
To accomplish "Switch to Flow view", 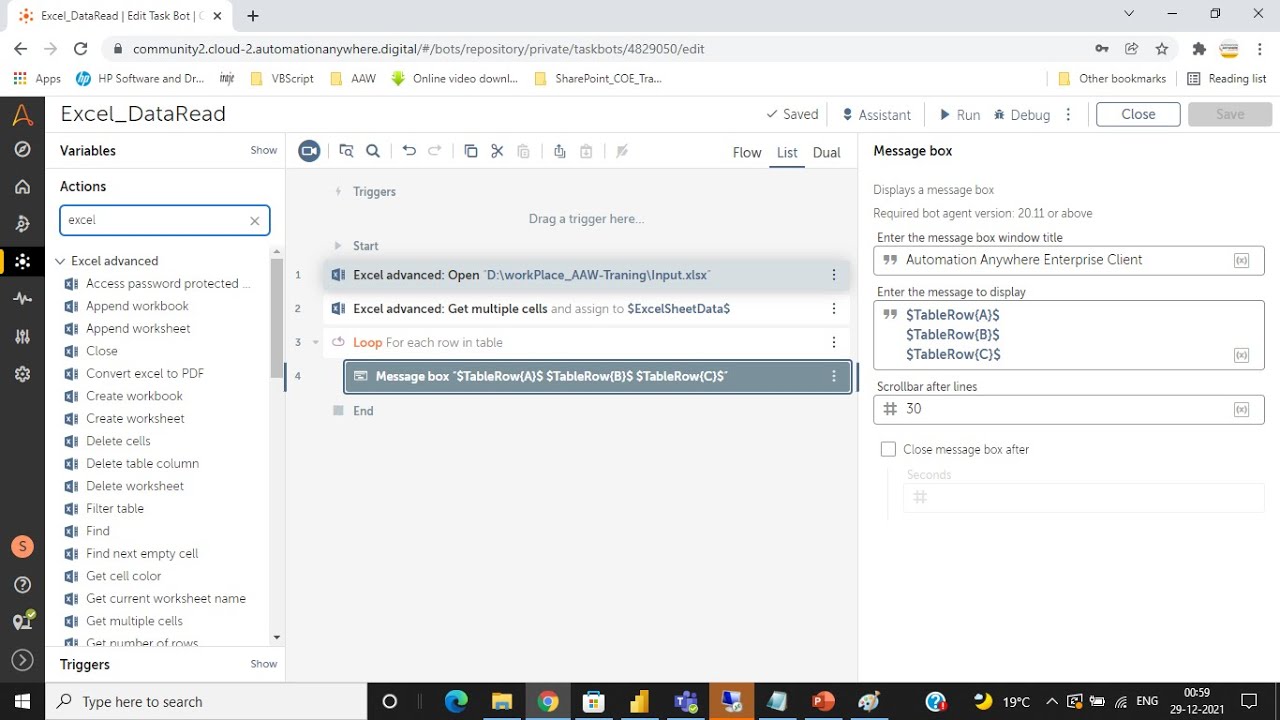I will coord(747,152).
